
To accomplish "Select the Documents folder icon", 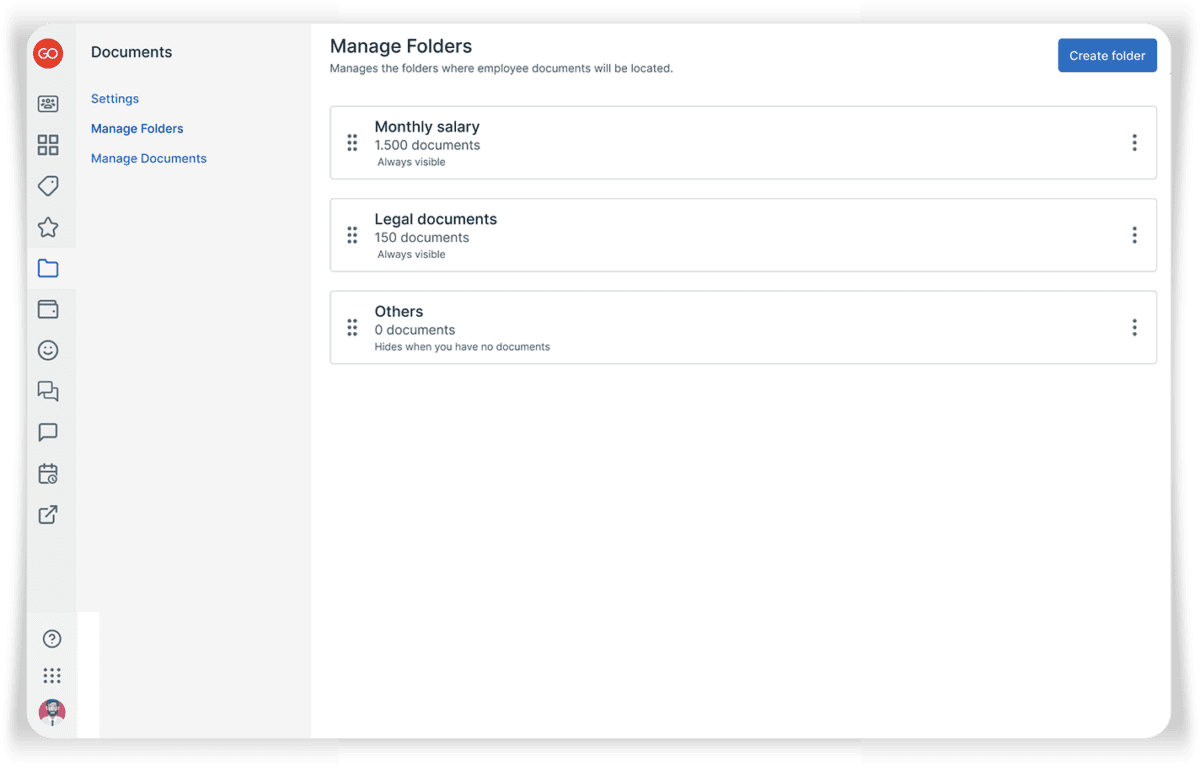I will pyautogui.click(x=47, y=267).
